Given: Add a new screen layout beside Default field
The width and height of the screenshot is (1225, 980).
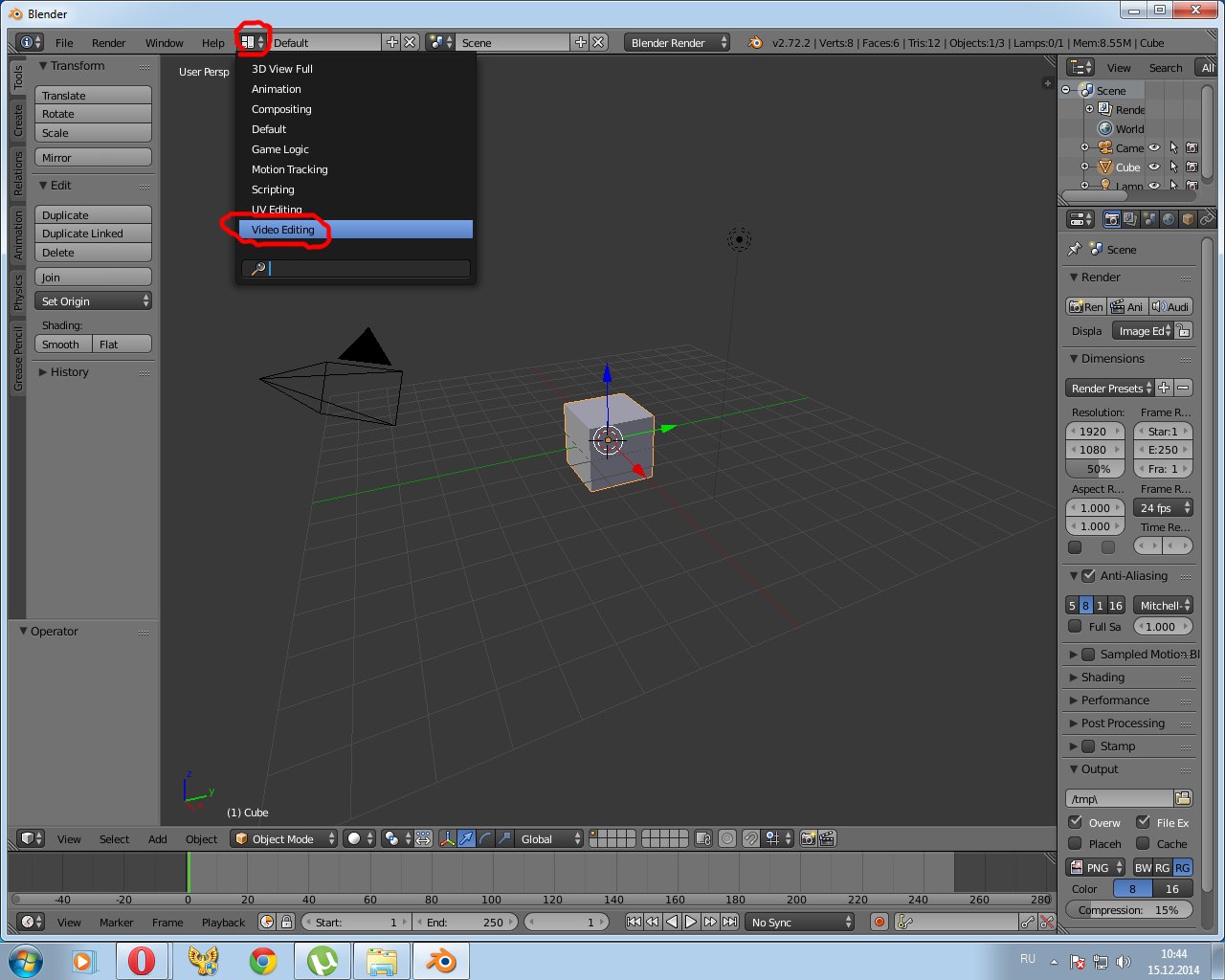Looking at the screenshot, I should tap(391, 42).
